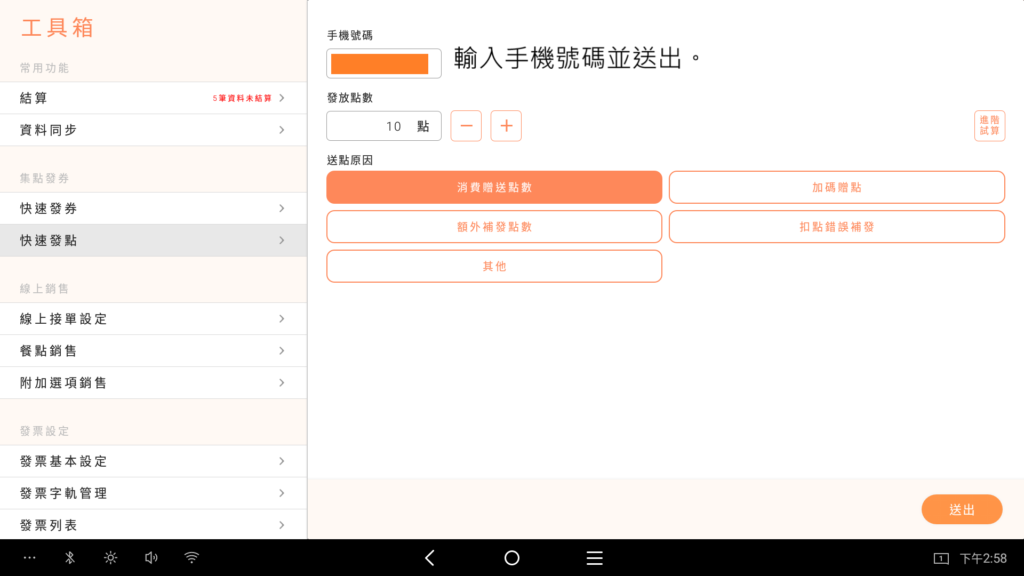Open the recent apps menu icon
1024x576 pixels.
click(594, 558)
